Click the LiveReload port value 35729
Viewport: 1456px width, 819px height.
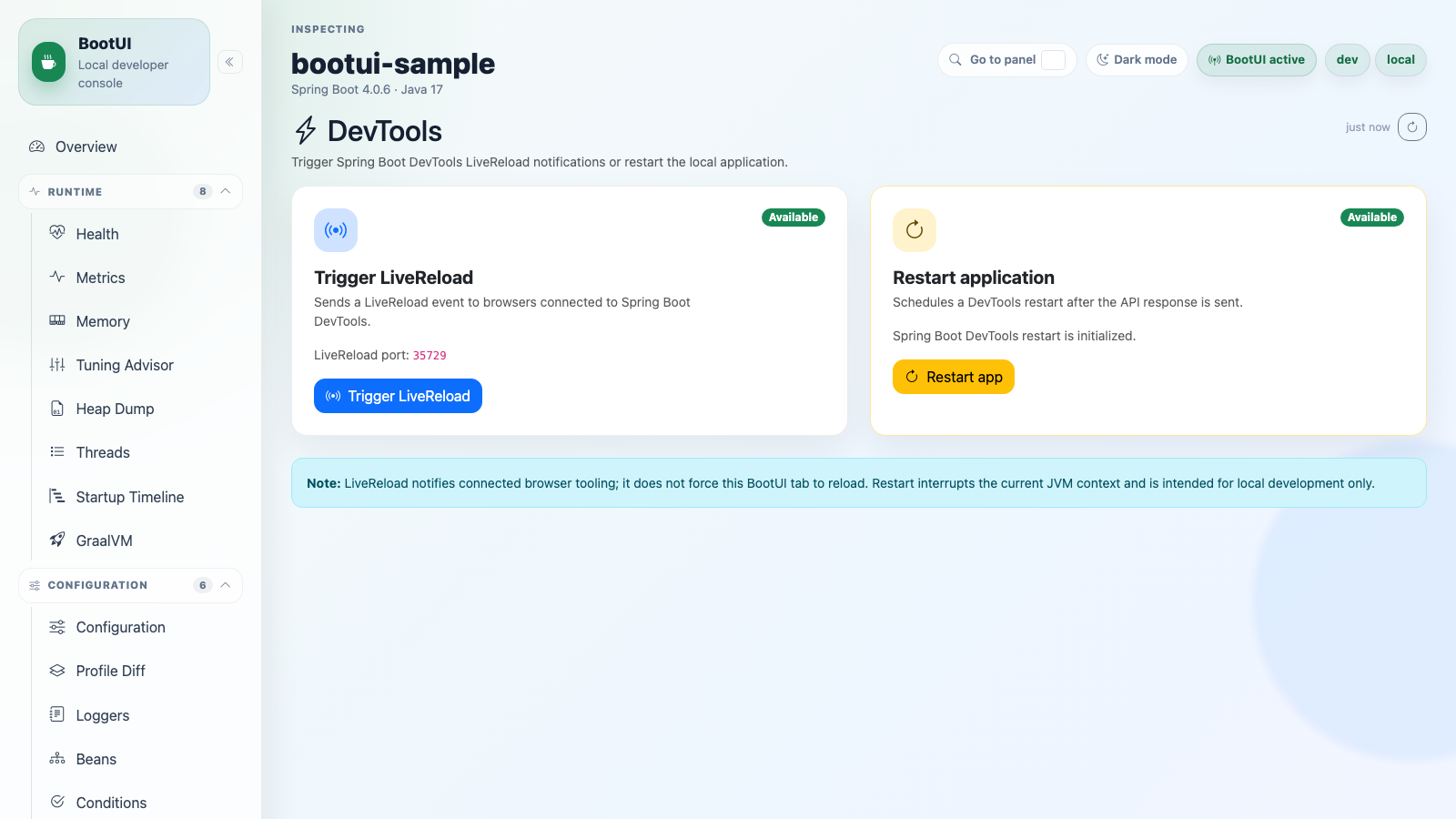click(430, 356)
